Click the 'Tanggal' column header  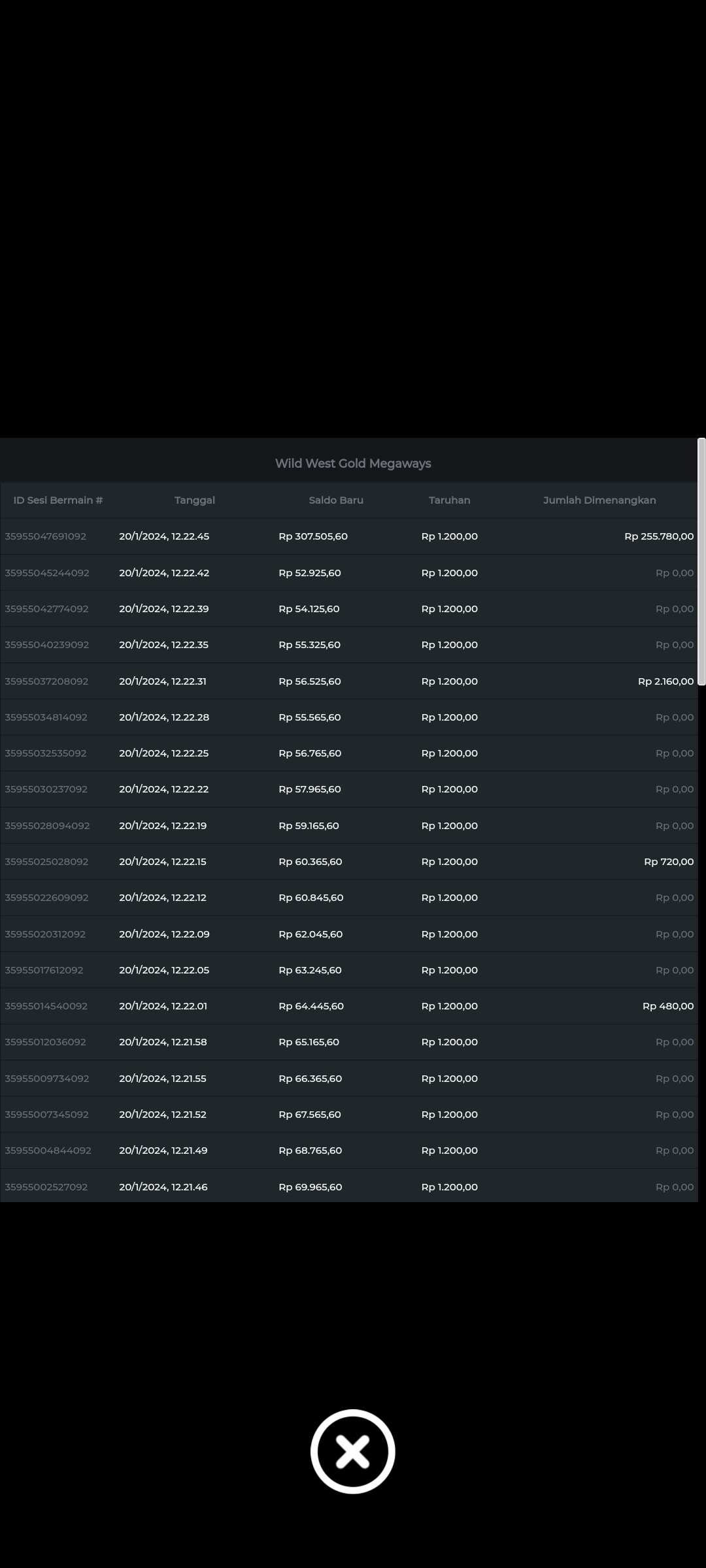[x=195, y=500]
